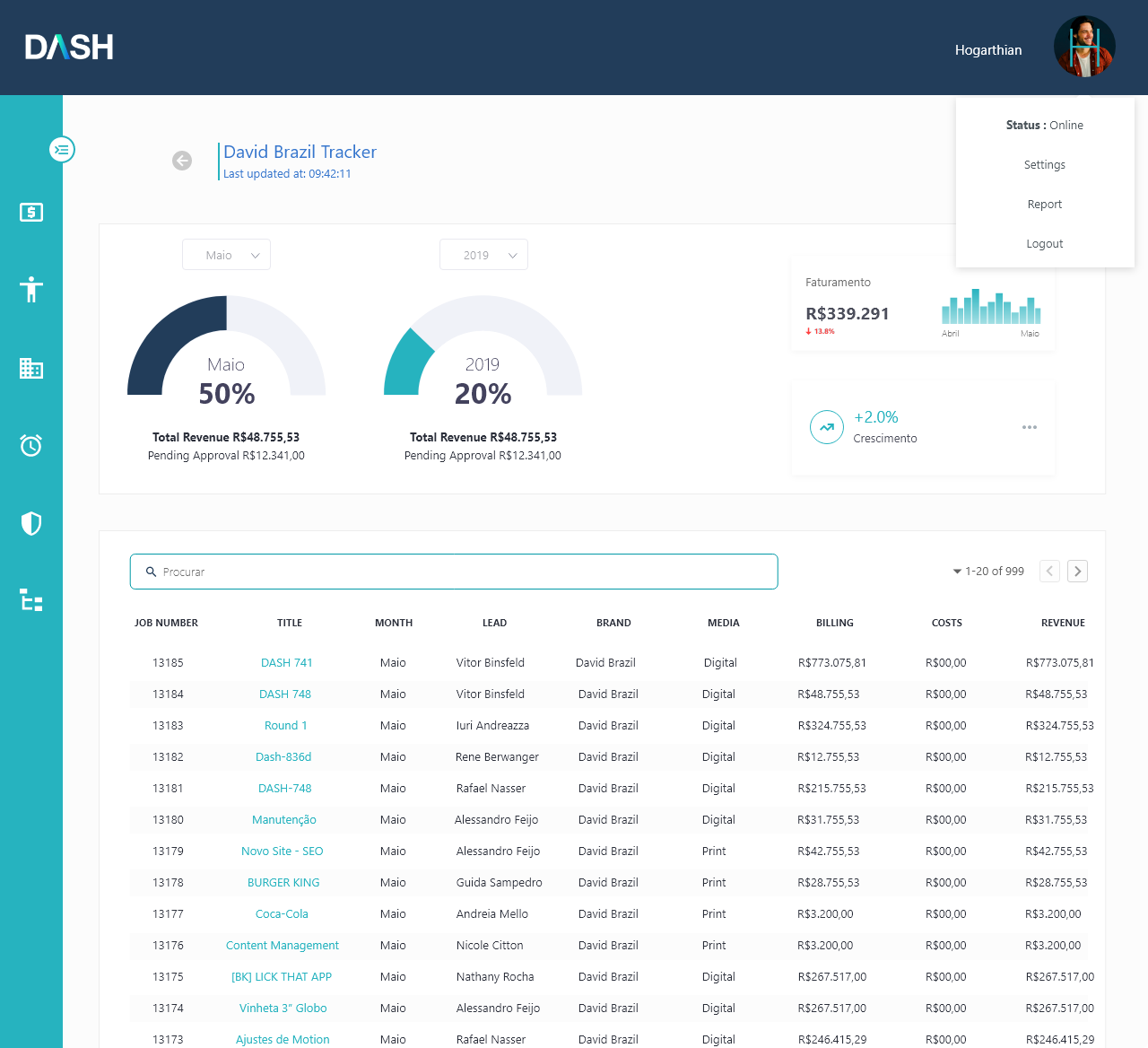
Task: Click the Hogarthian profile avatar
Action: pos(1084,48)
